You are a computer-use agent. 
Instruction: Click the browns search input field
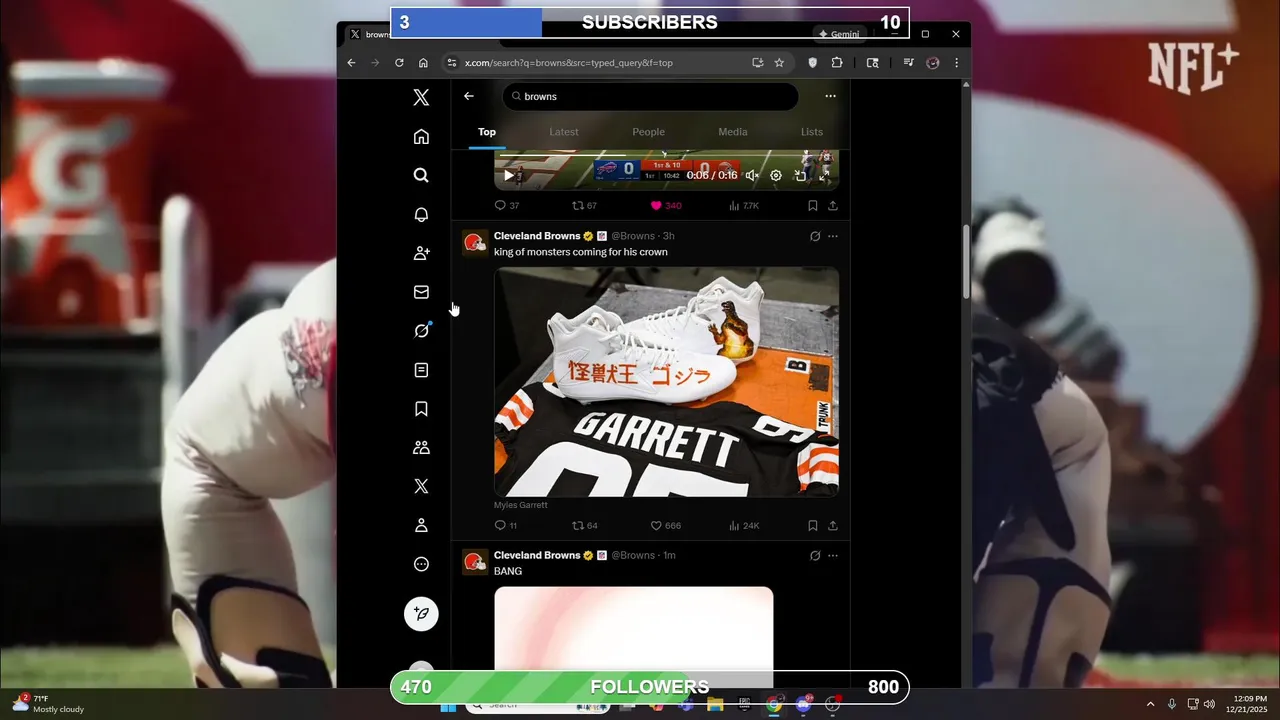651,96
